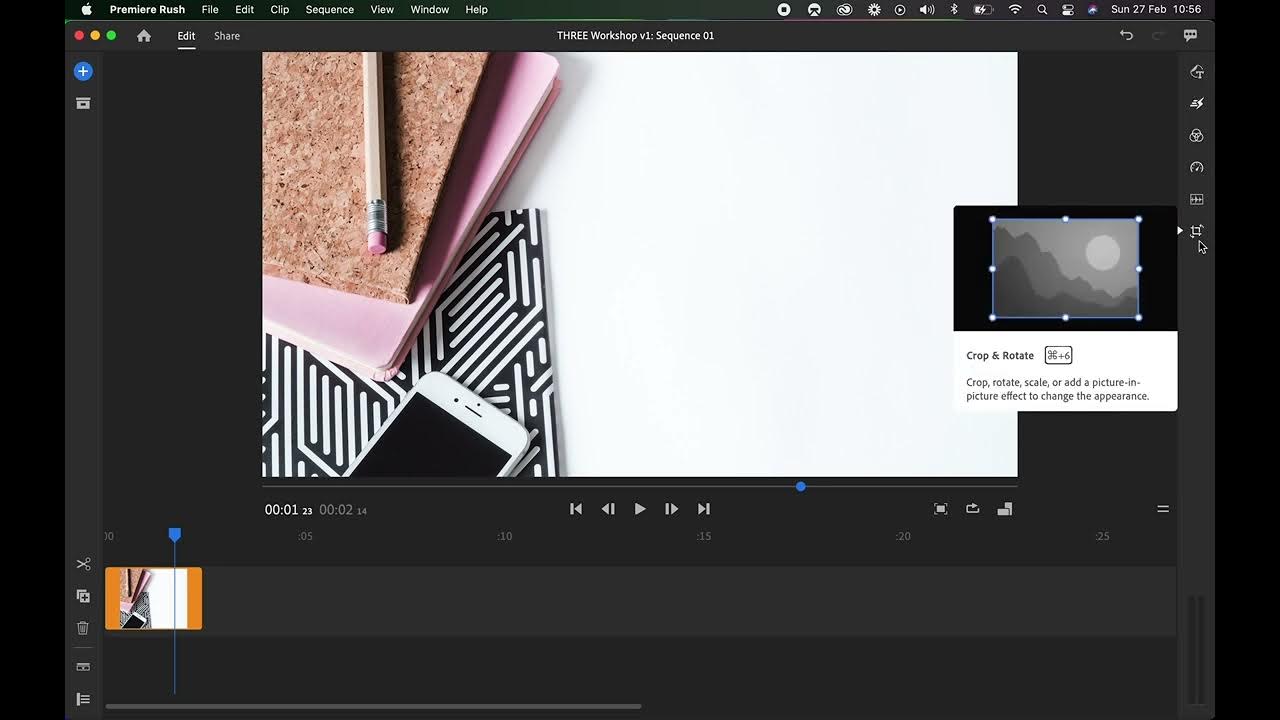Click the :10 mark on time ruler

pyautogui.click(x=505, y=536)
